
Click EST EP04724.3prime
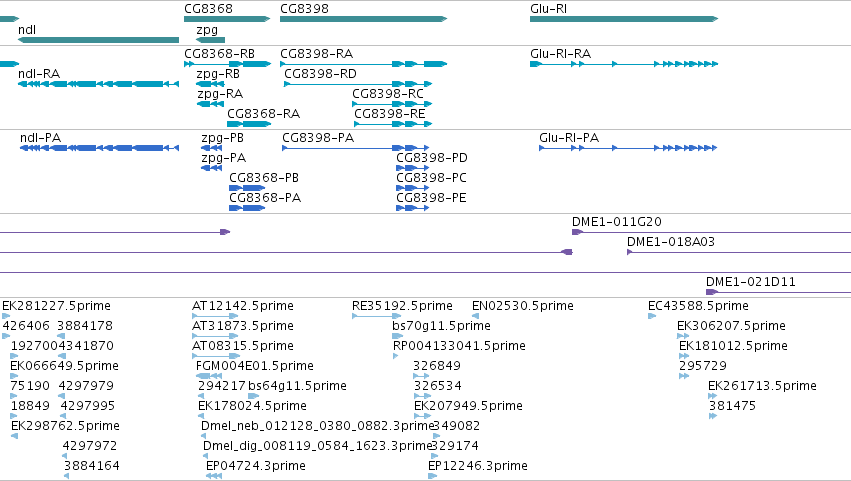point(256,467)
